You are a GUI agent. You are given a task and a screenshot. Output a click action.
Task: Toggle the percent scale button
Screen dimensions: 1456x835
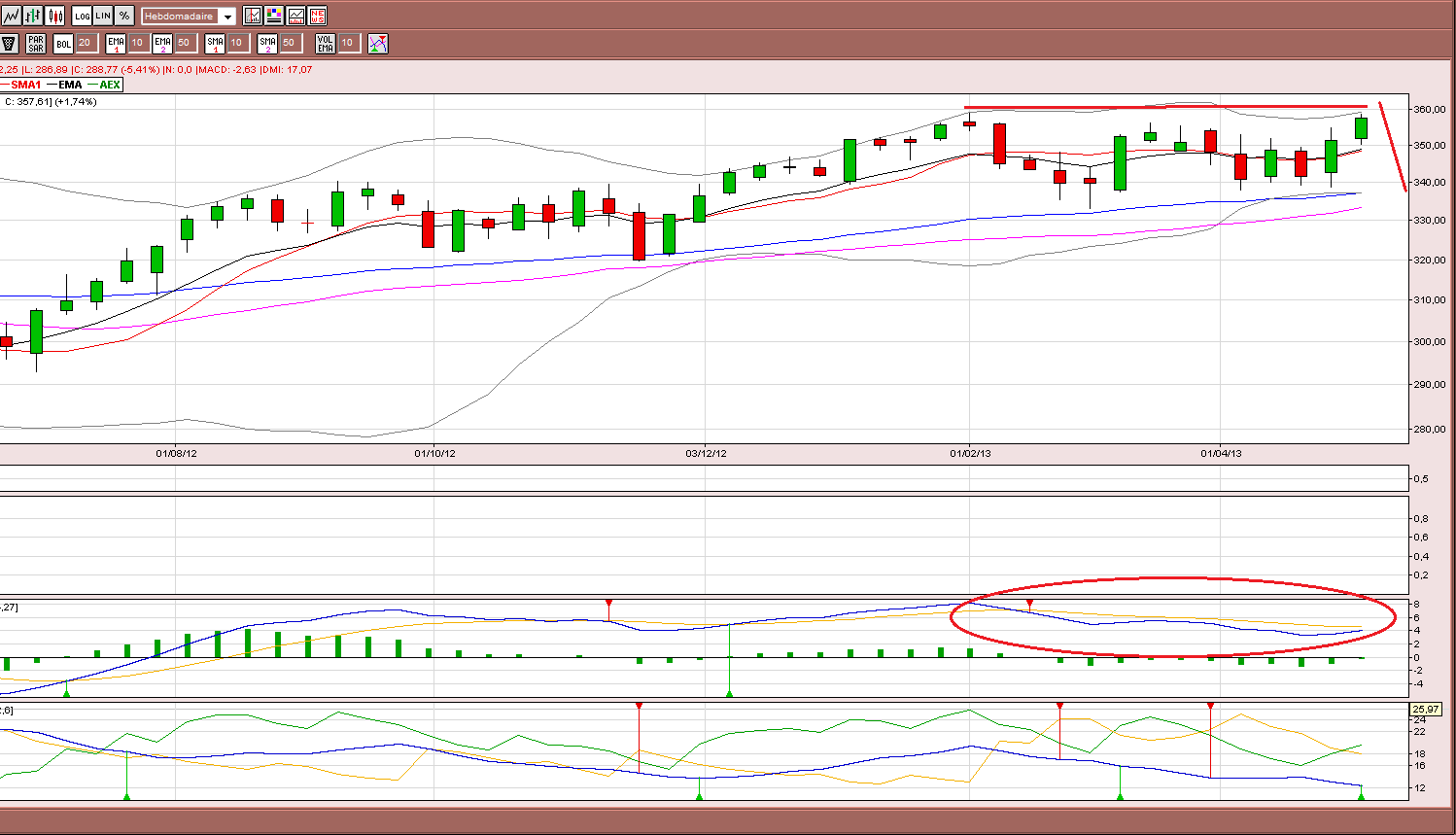[x=124, y=16]
